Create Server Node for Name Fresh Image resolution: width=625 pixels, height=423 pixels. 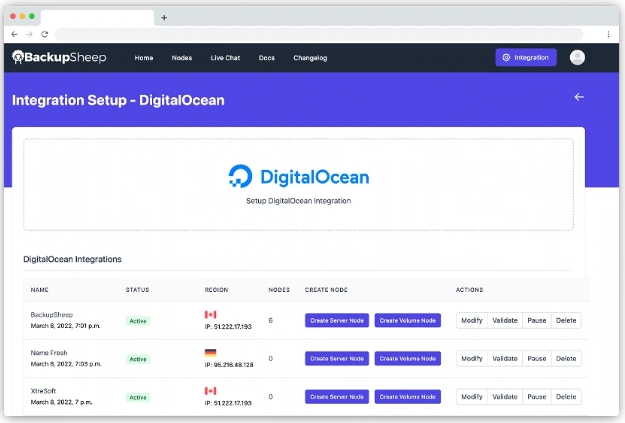tap(337, 358)
